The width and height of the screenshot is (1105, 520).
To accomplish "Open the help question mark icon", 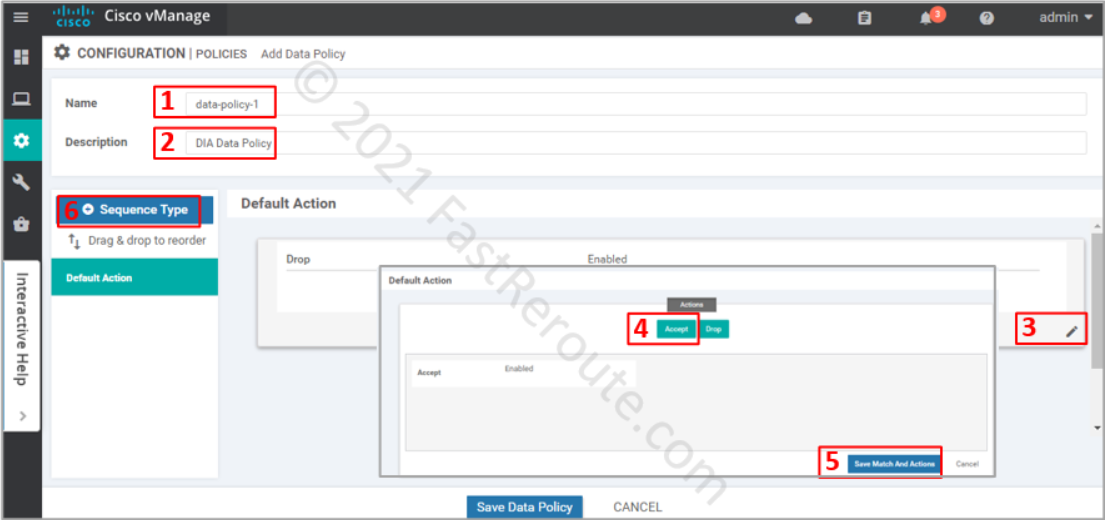I will tap(987, 18).
